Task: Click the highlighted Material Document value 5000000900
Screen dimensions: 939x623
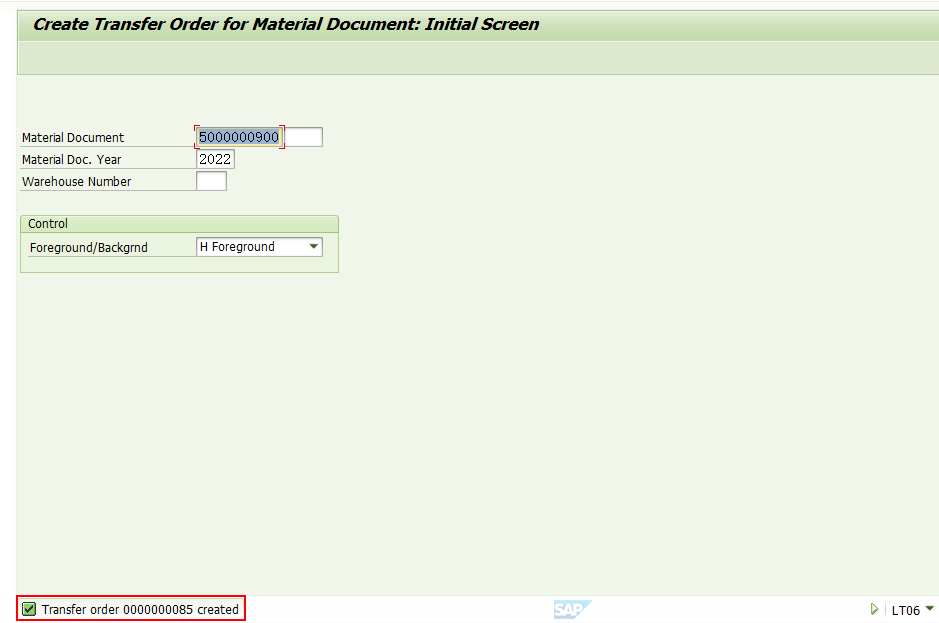Action: pyautogui.click(x=239, y=137)
